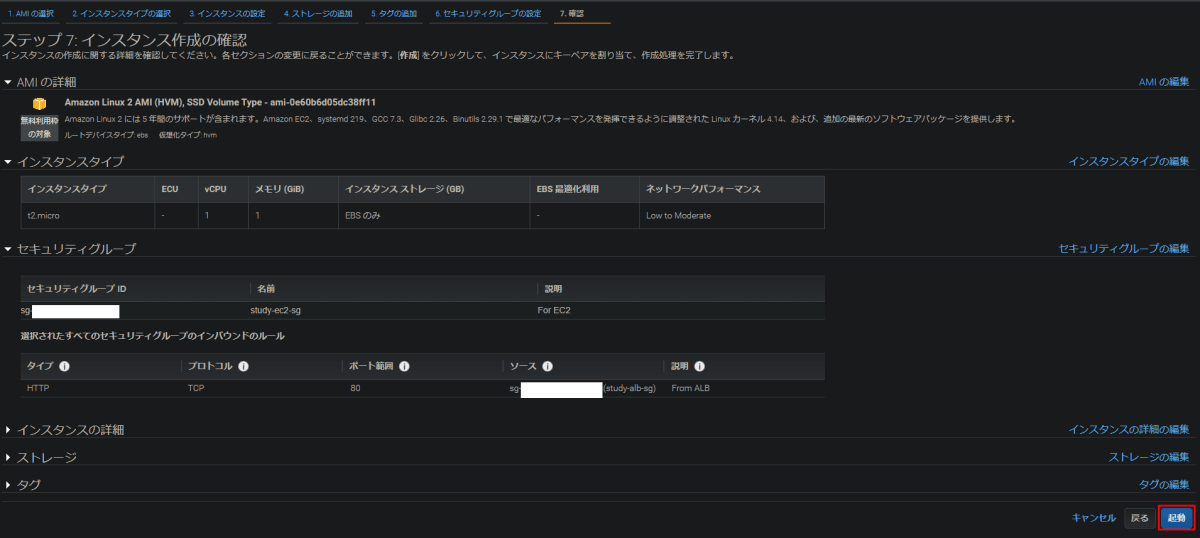
Task: Click info icon next to ポート範囲 header
Action: pos(404,366)
